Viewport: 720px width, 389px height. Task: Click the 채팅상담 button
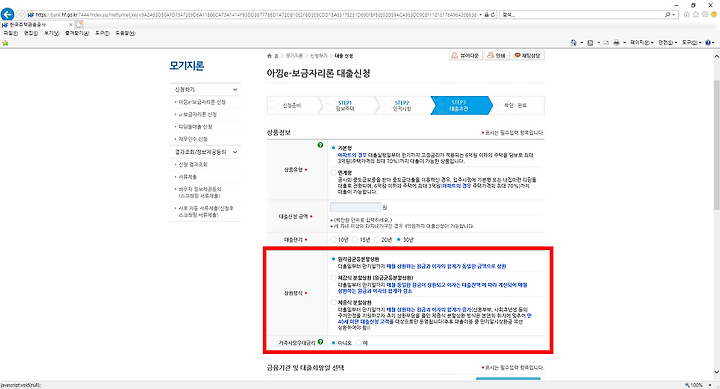click(x=528, y=56)
